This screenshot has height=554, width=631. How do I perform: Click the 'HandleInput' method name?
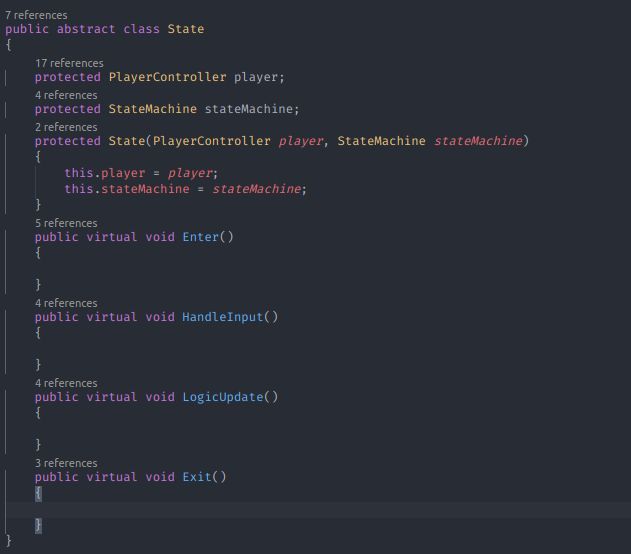tap(223, 317)
